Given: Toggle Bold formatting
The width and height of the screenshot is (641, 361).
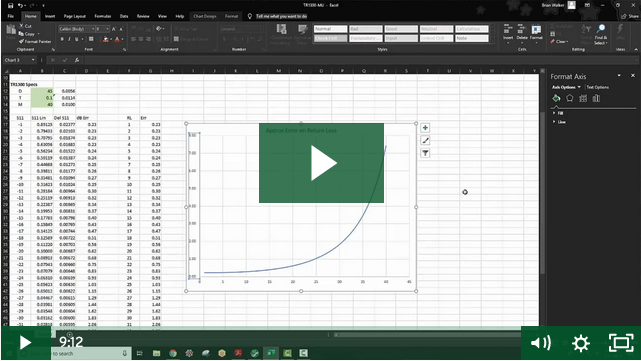Looking at the screenshot, I should coord(62,39).
